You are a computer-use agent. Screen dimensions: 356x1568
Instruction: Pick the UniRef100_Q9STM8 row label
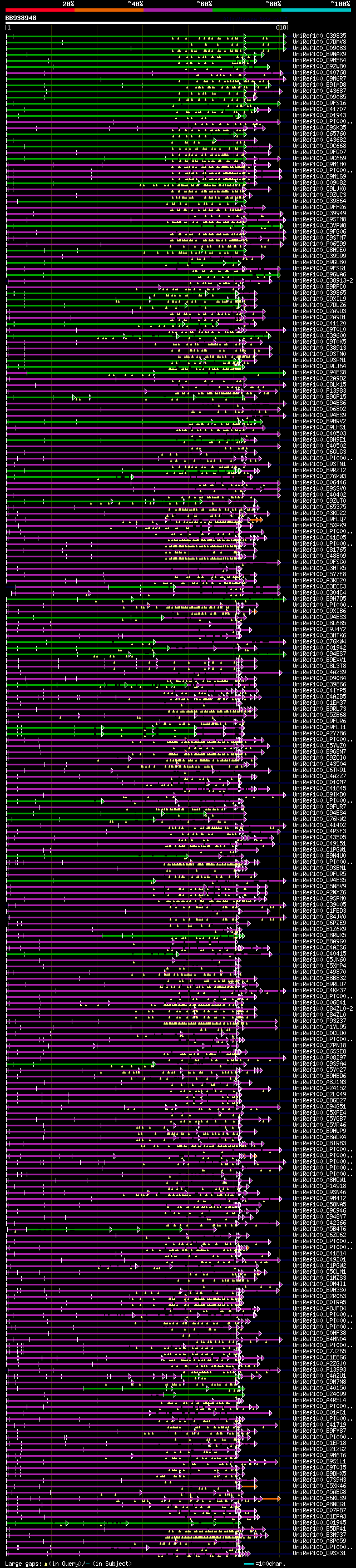click(x=319, y=219)
